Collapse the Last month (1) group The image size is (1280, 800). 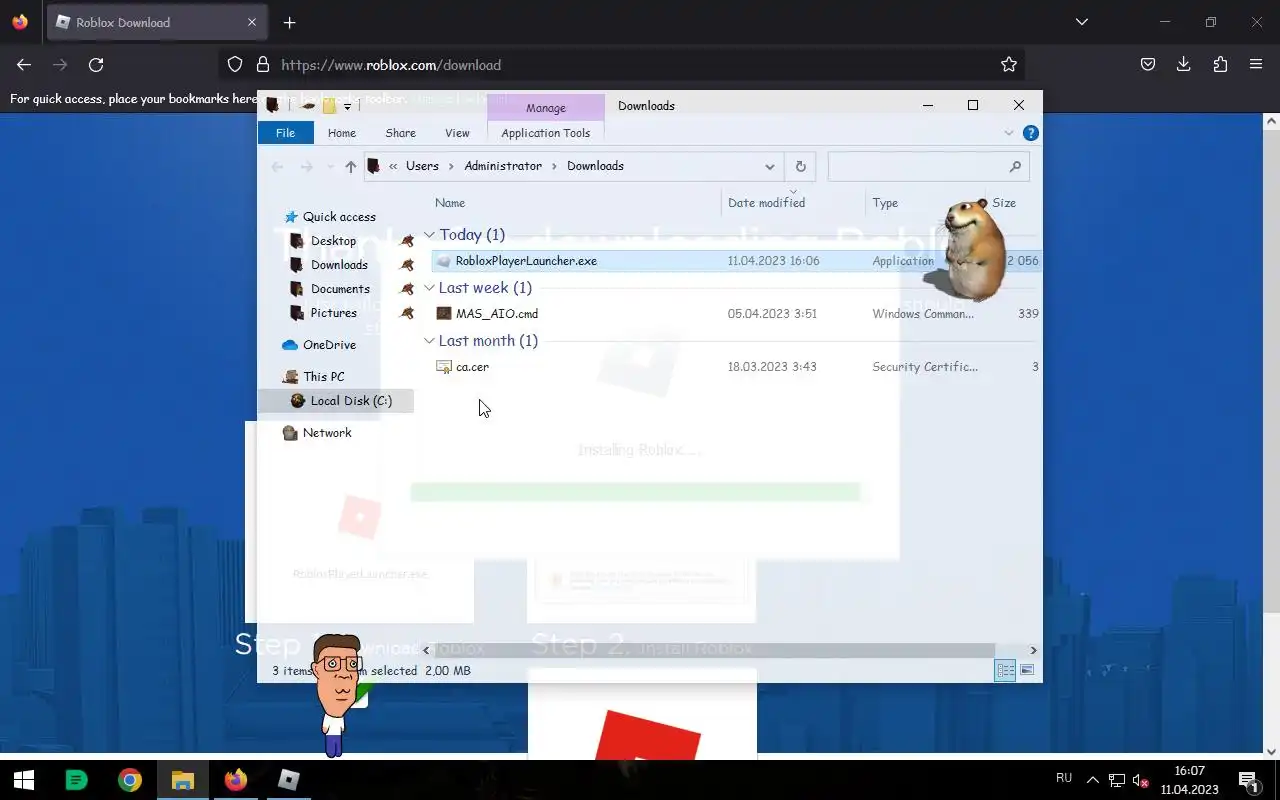point(429,341)
